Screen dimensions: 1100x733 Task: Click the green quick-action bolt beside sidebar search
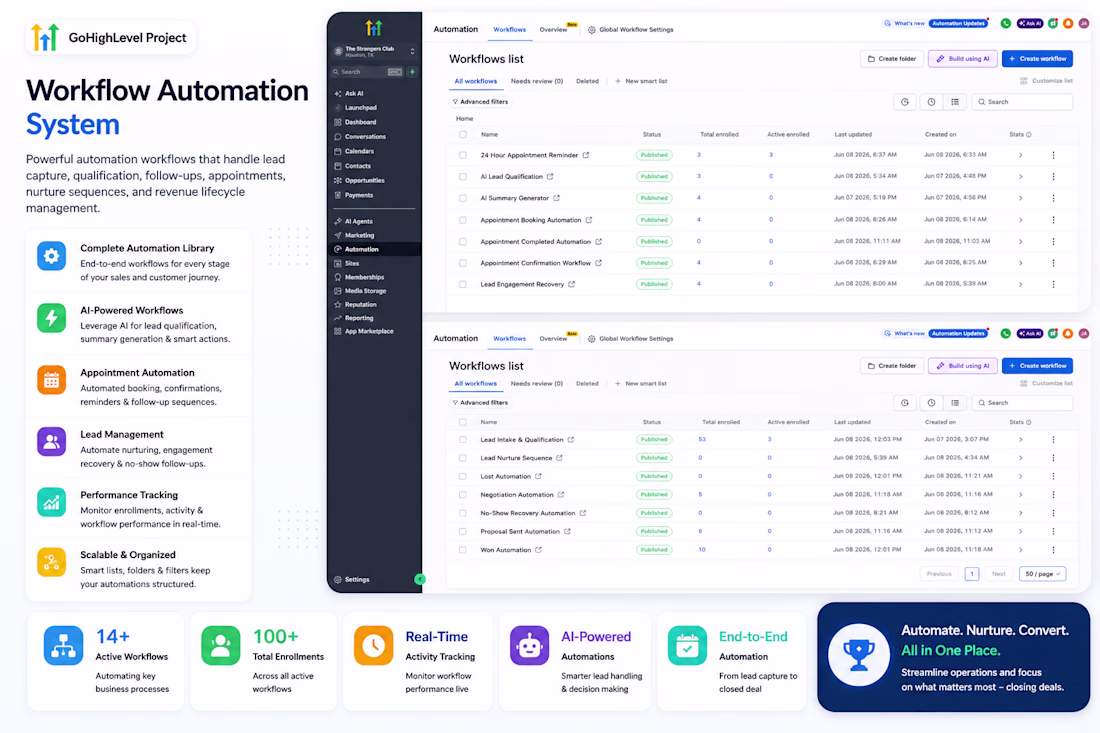pos(412,72)
